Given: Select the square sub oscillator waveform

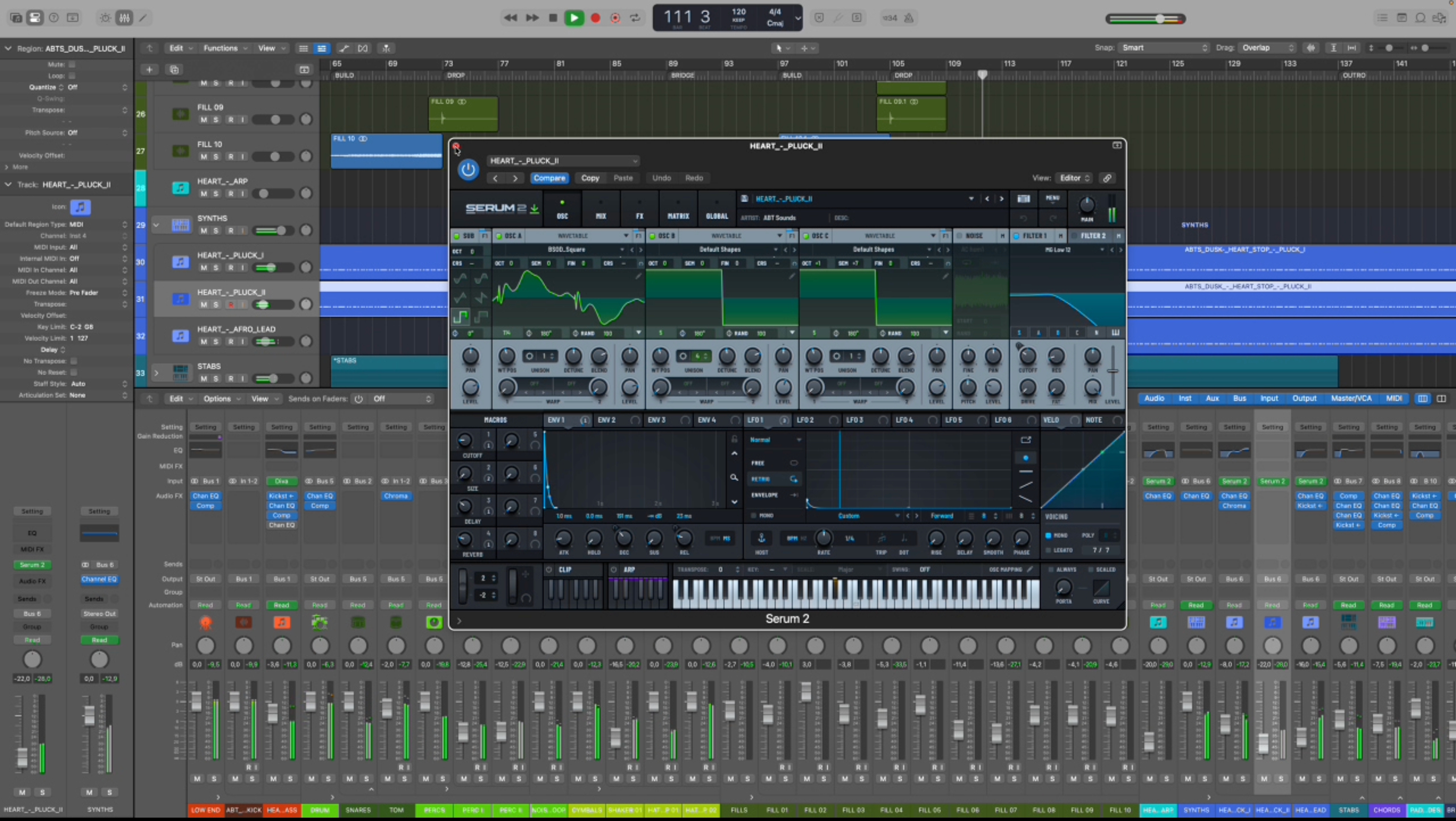Looking at the screenshot, I should click(x=460, y=317).
